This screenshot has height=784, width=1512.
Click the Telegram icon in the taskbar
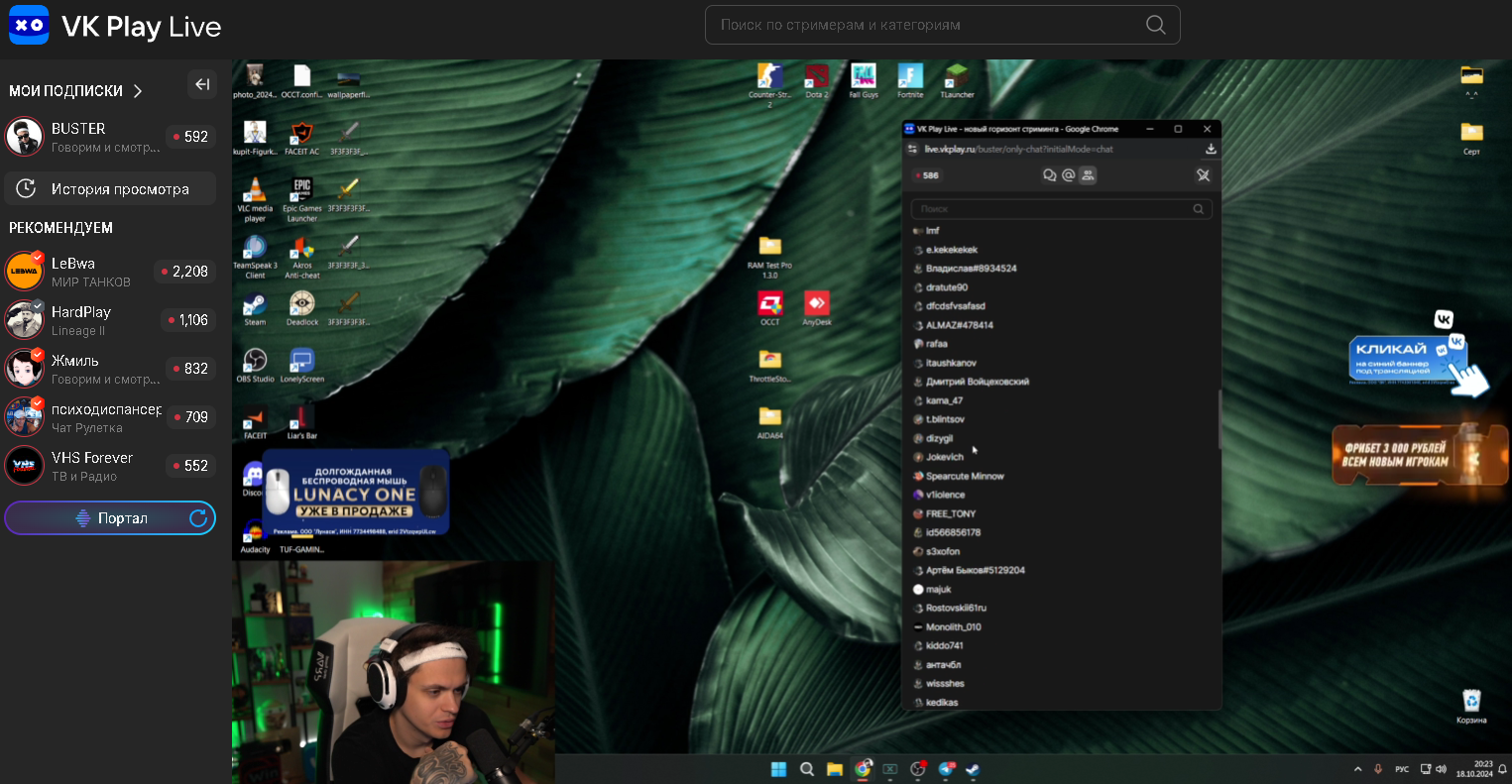(x=947, y=769)
